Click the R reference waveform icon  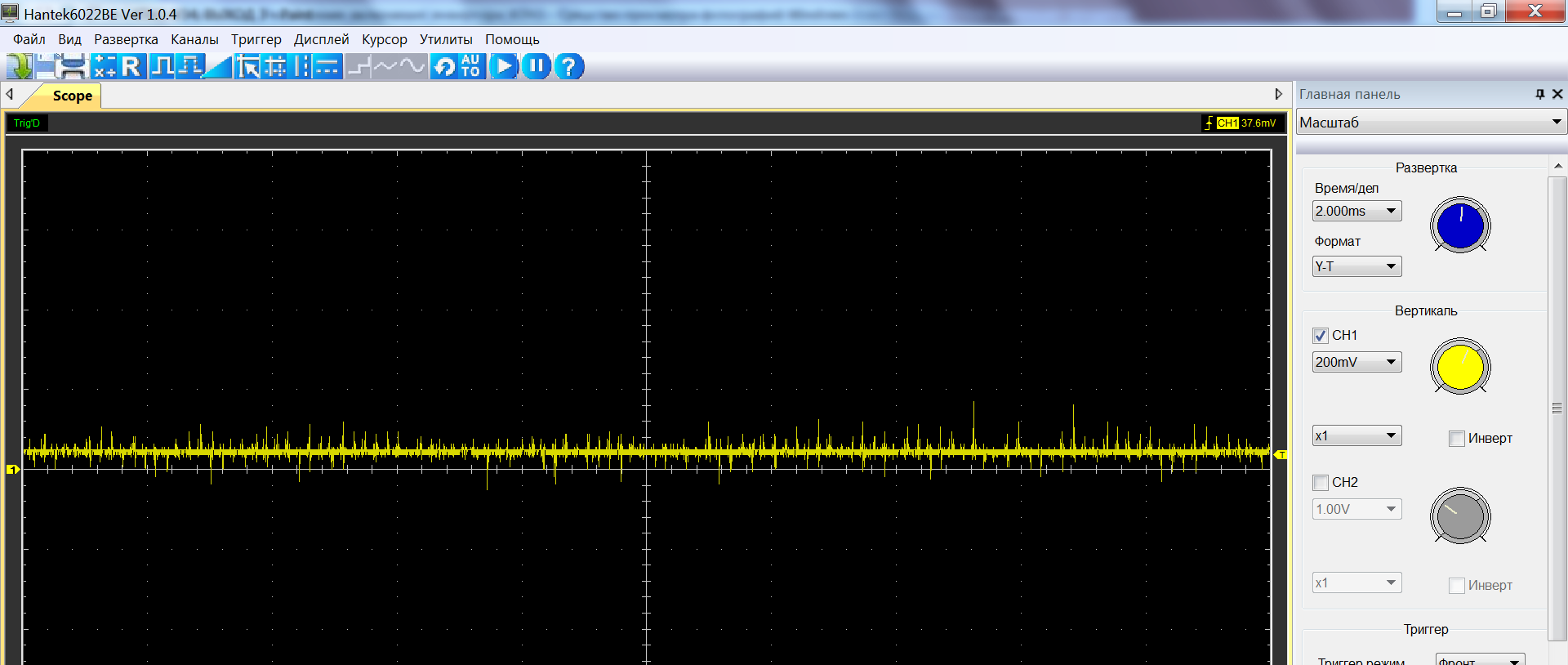131,66
